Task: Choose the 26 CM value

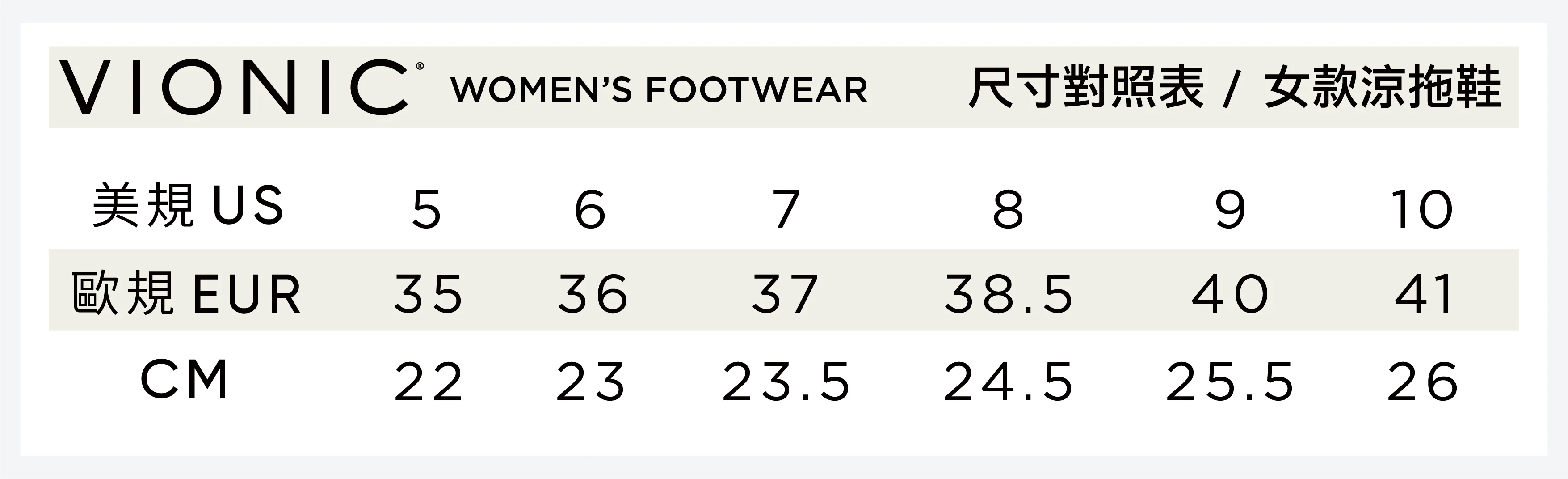Action: pyautogui.click(x=1422, y=382)
